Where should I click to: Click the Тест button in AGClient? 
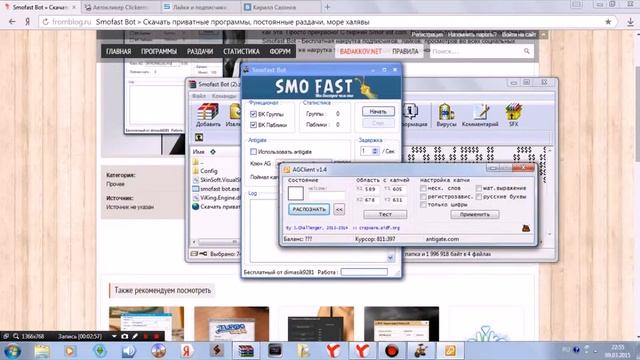385,214
